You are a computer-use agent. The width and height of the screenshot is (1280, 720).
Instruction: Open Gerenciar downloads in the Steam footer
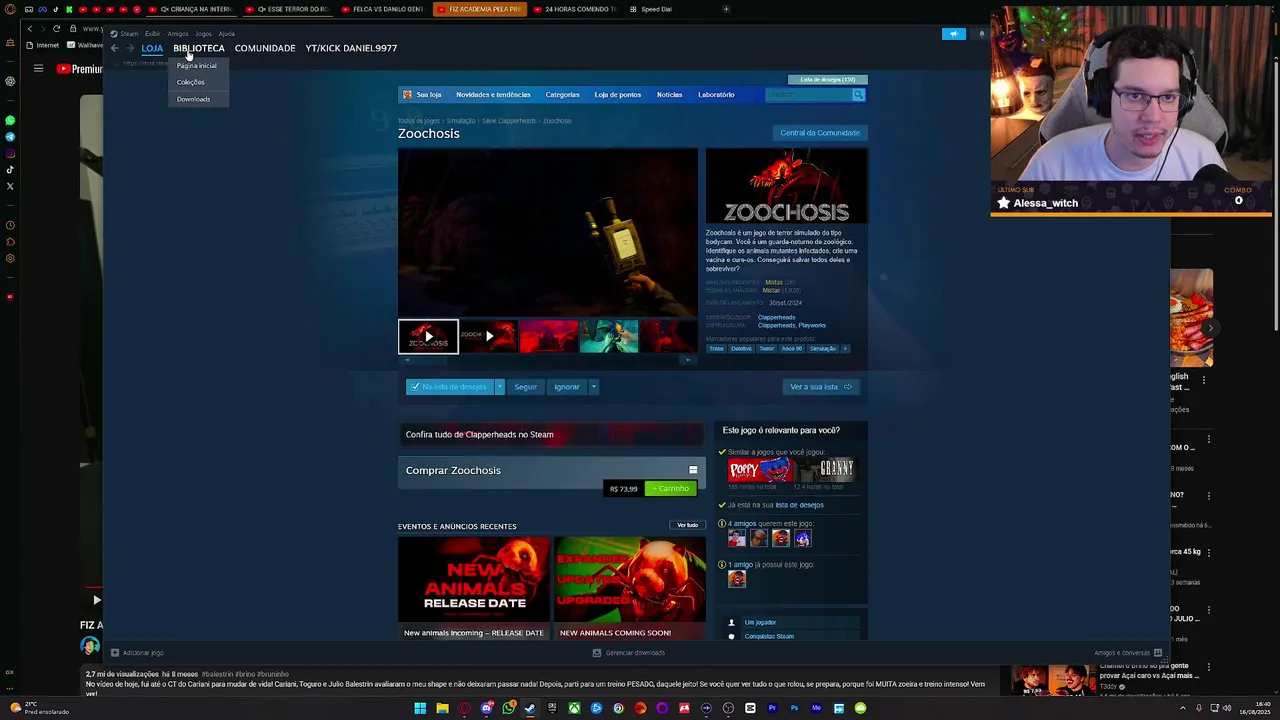(x=629, y=653)
